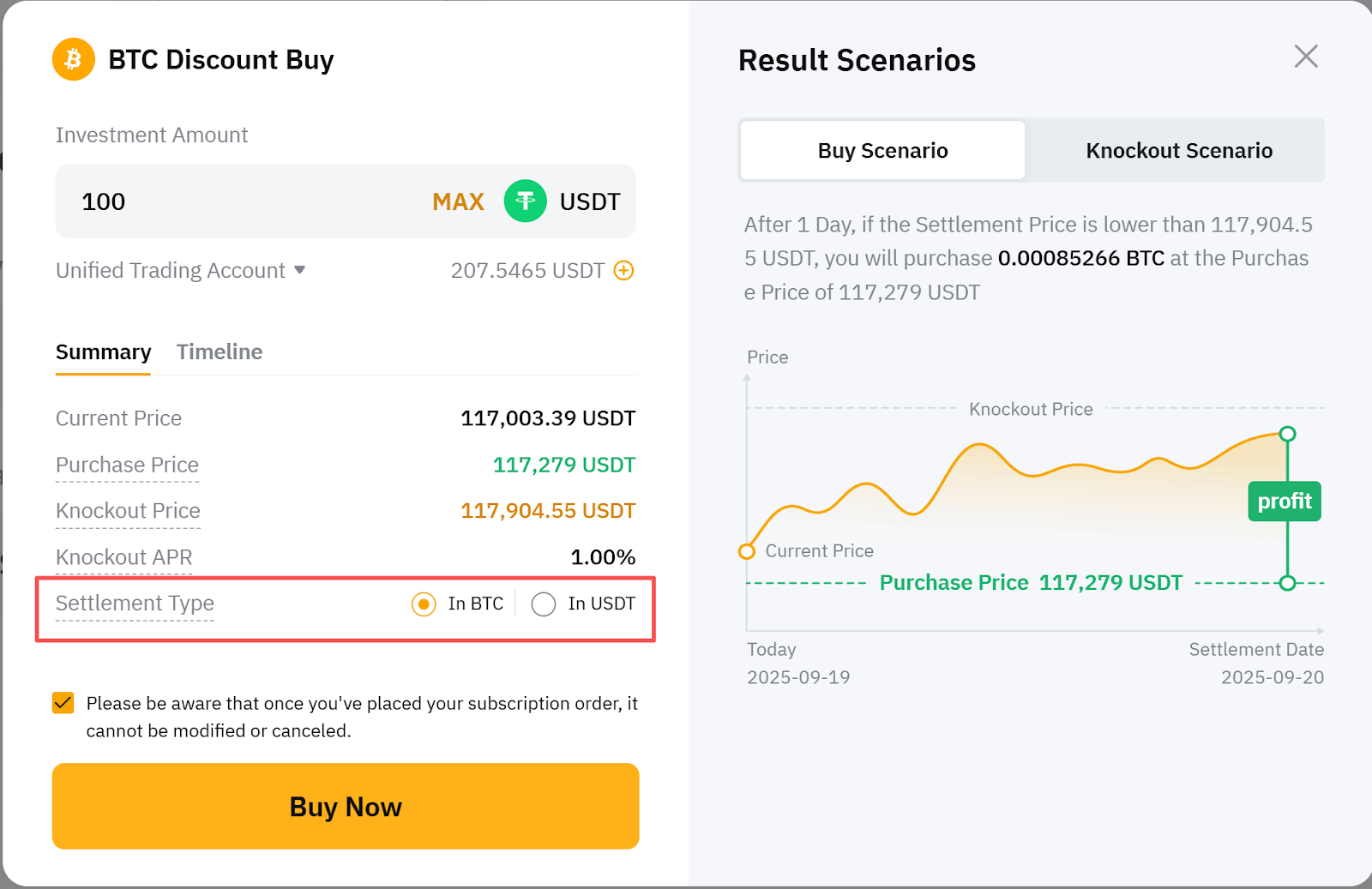Switch to the Timeline tab
This screenshot has width=1372, height=889.
tap(220, 352)
